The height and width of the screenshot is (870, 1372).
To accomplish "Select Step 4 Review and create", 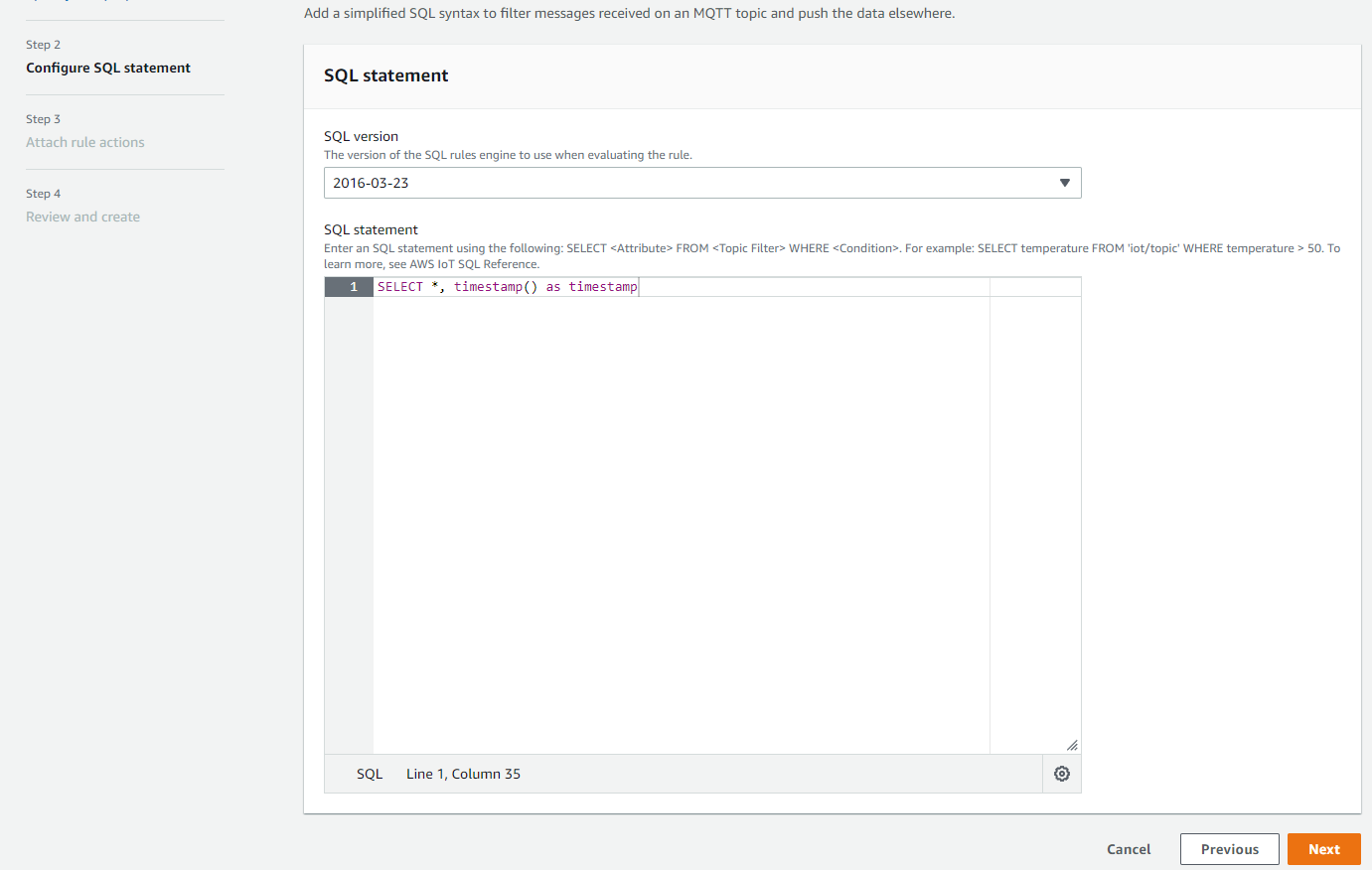I will coord(82,217).
